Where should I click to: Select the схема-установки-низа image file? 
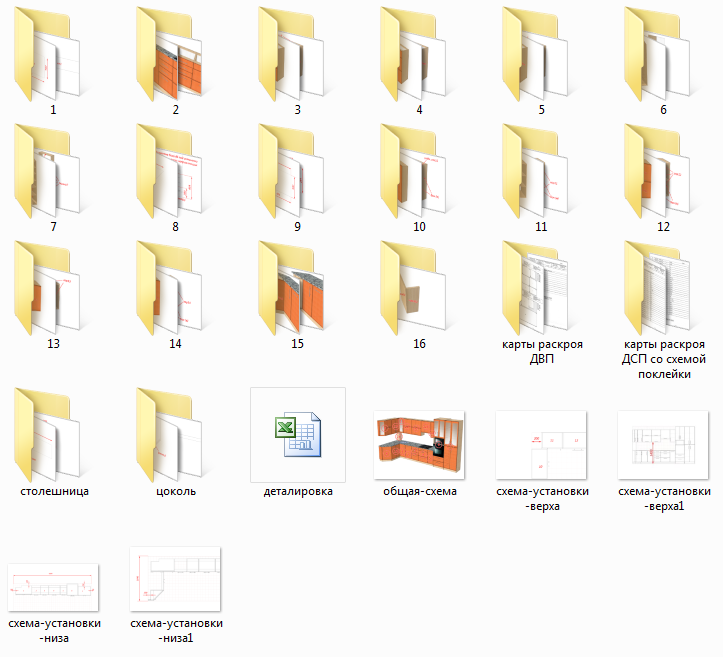[52, 588]
